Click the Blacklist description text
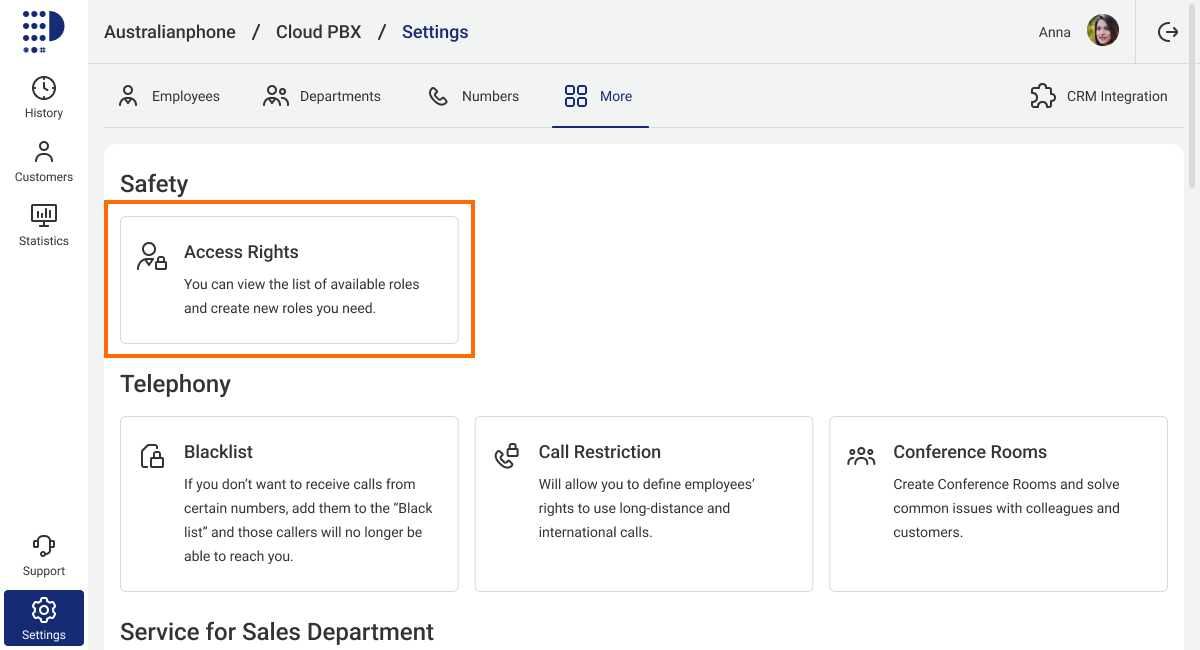This screenshot has height=650, width=1200. coord(309,520)
